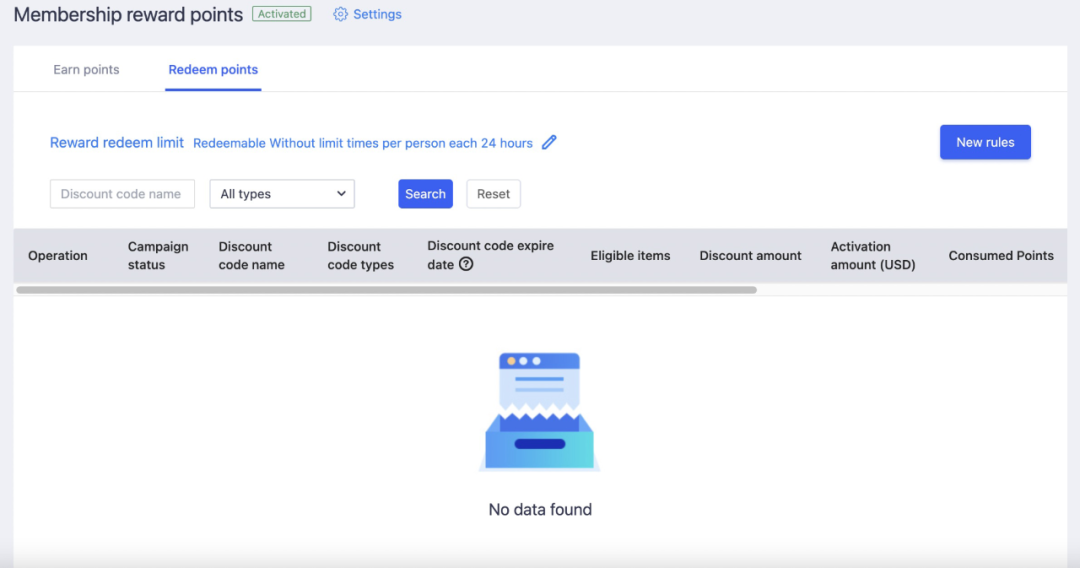The height and width of the screenshot is (568, 1080).
Task: Switch to the Earn points tab
Action: (x=86, y=70)
